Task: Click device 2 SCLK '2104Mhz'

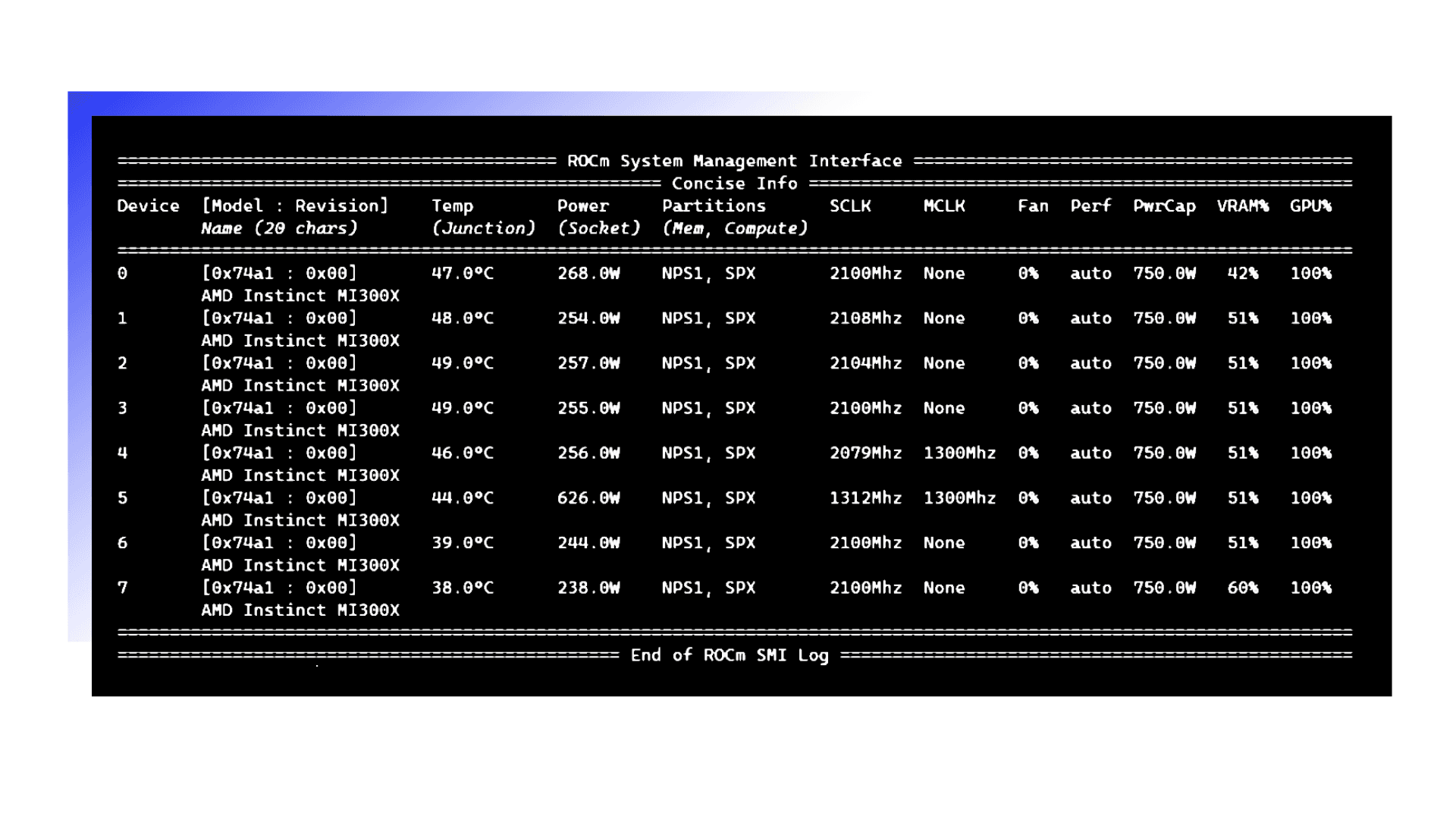Action: coord(866,362)
